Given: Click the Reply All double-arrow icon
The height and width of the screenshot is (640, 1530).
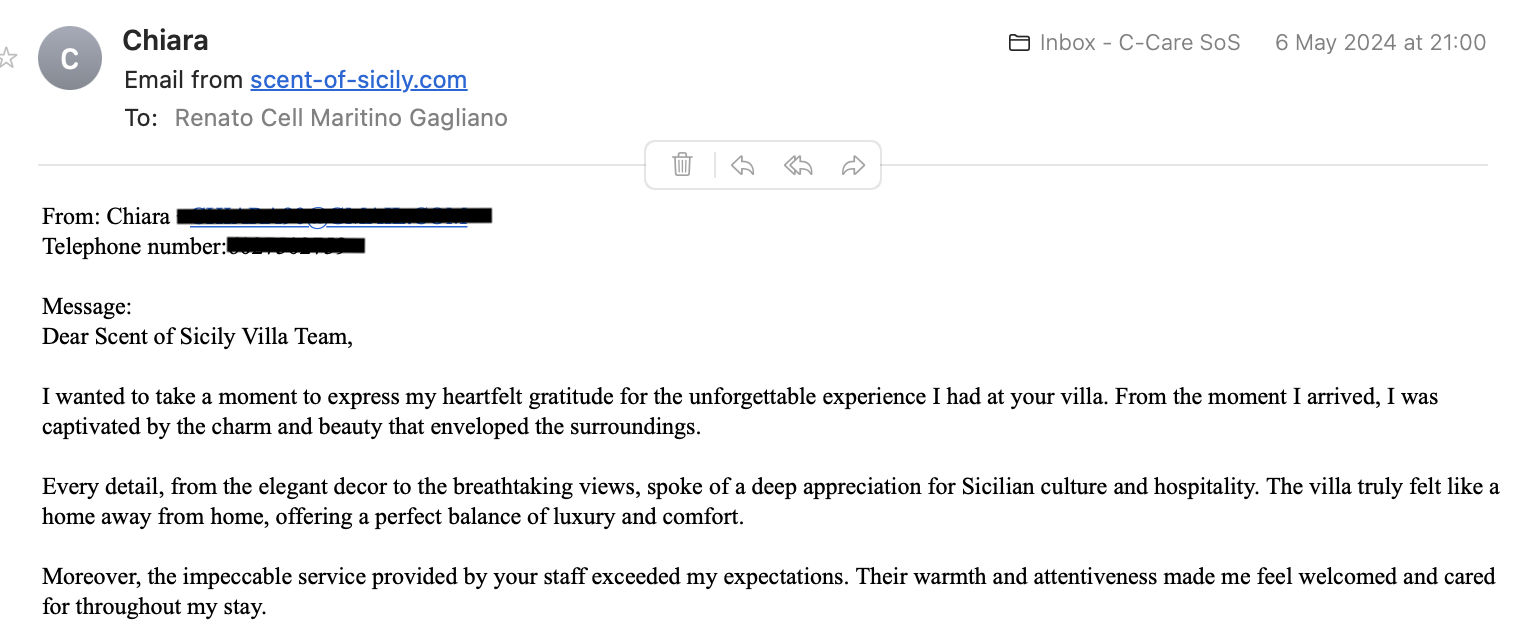Looking at the screenshot, I should pyautogui.click(x=798, y=165).
